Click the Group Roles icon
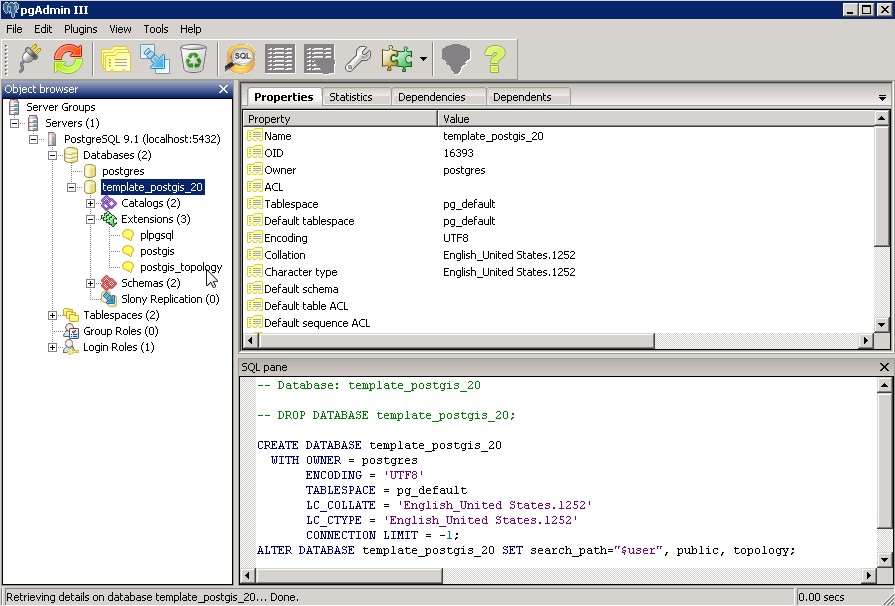Viewport: 895px width, 606px height. click(x=71, y=331)
